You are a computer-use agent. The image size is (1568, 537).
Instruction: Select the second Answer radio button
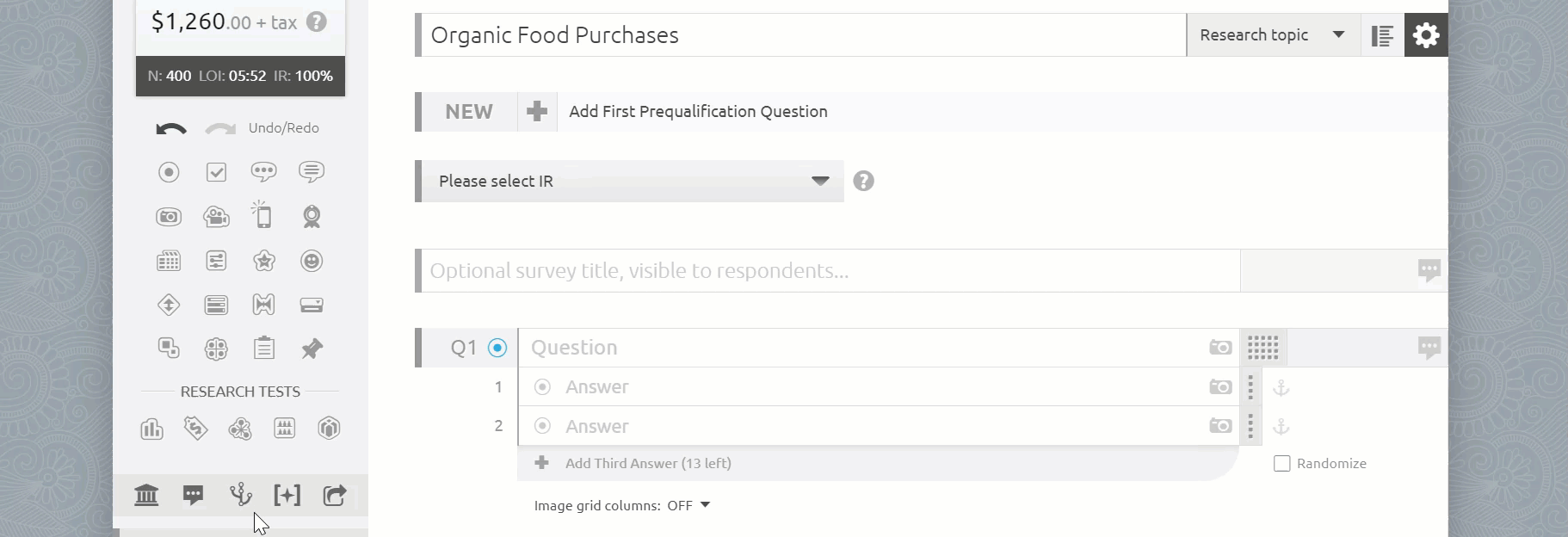[x=542, y=426]
